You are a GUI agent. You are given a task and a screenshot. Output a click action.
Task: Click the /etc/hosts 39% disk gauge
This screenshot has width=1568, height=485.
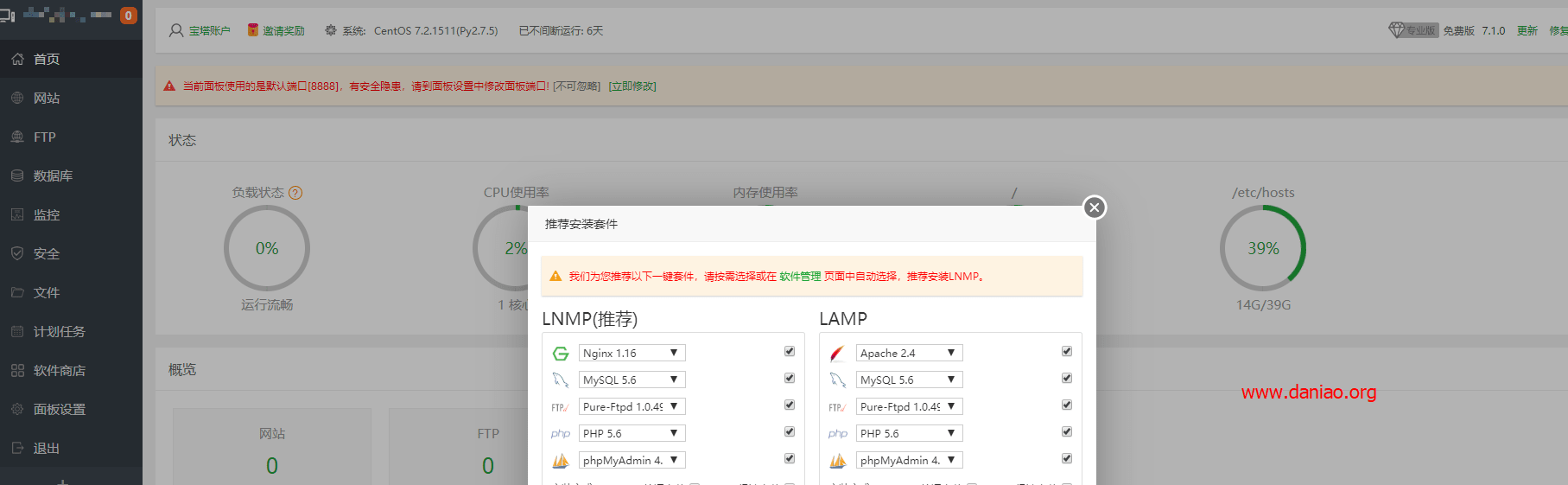[1263, 248]
